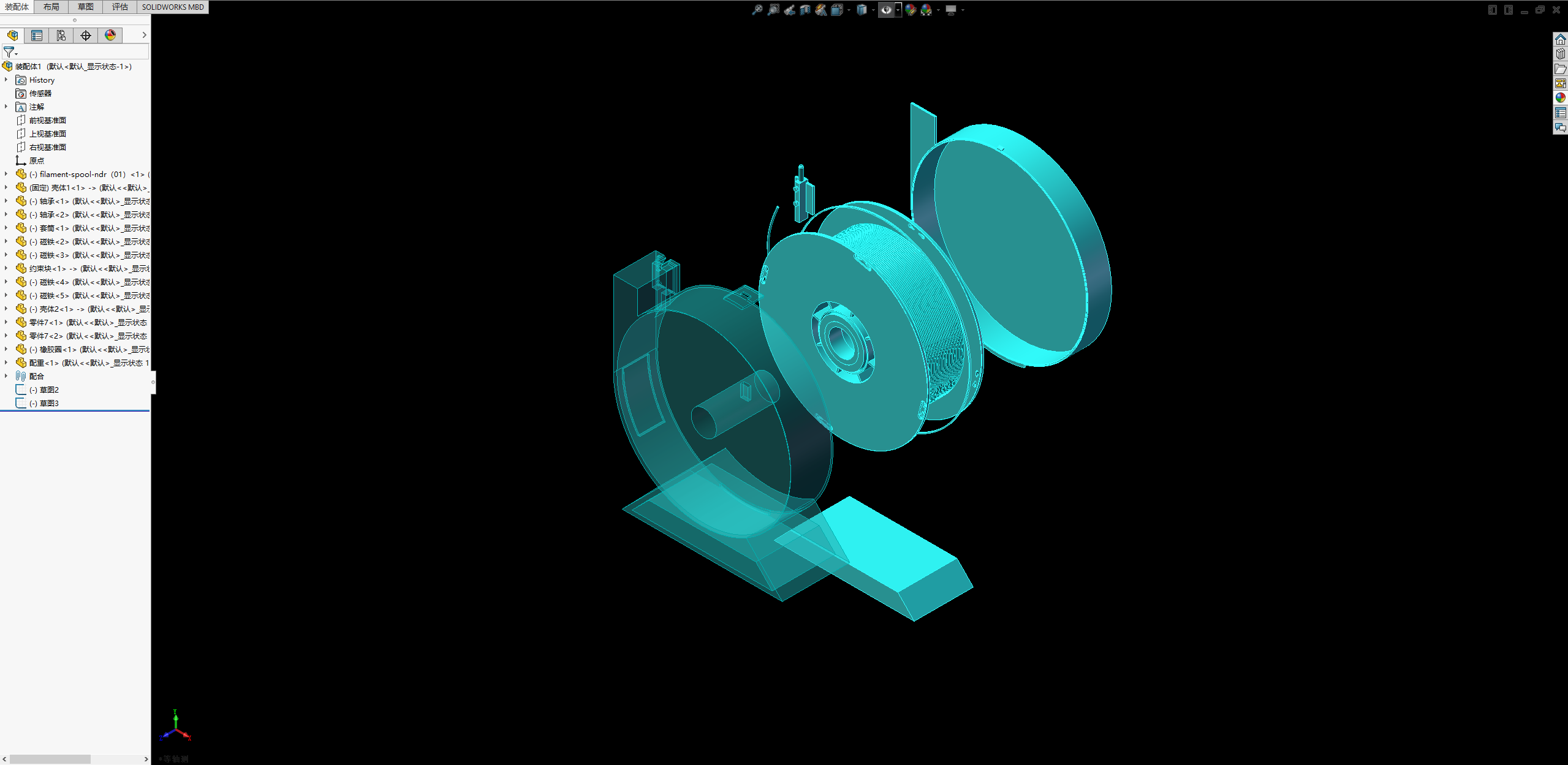Open the PropertyManager panel tab
The height and width of the screenshot is (765, 1568).
tap(37, 36)
